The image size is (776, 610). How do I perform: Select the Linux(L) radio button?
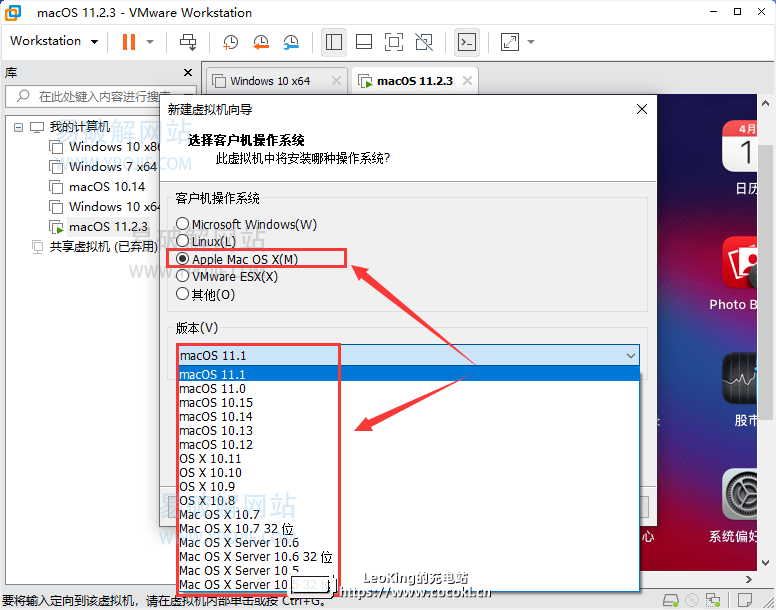[183, 241]
